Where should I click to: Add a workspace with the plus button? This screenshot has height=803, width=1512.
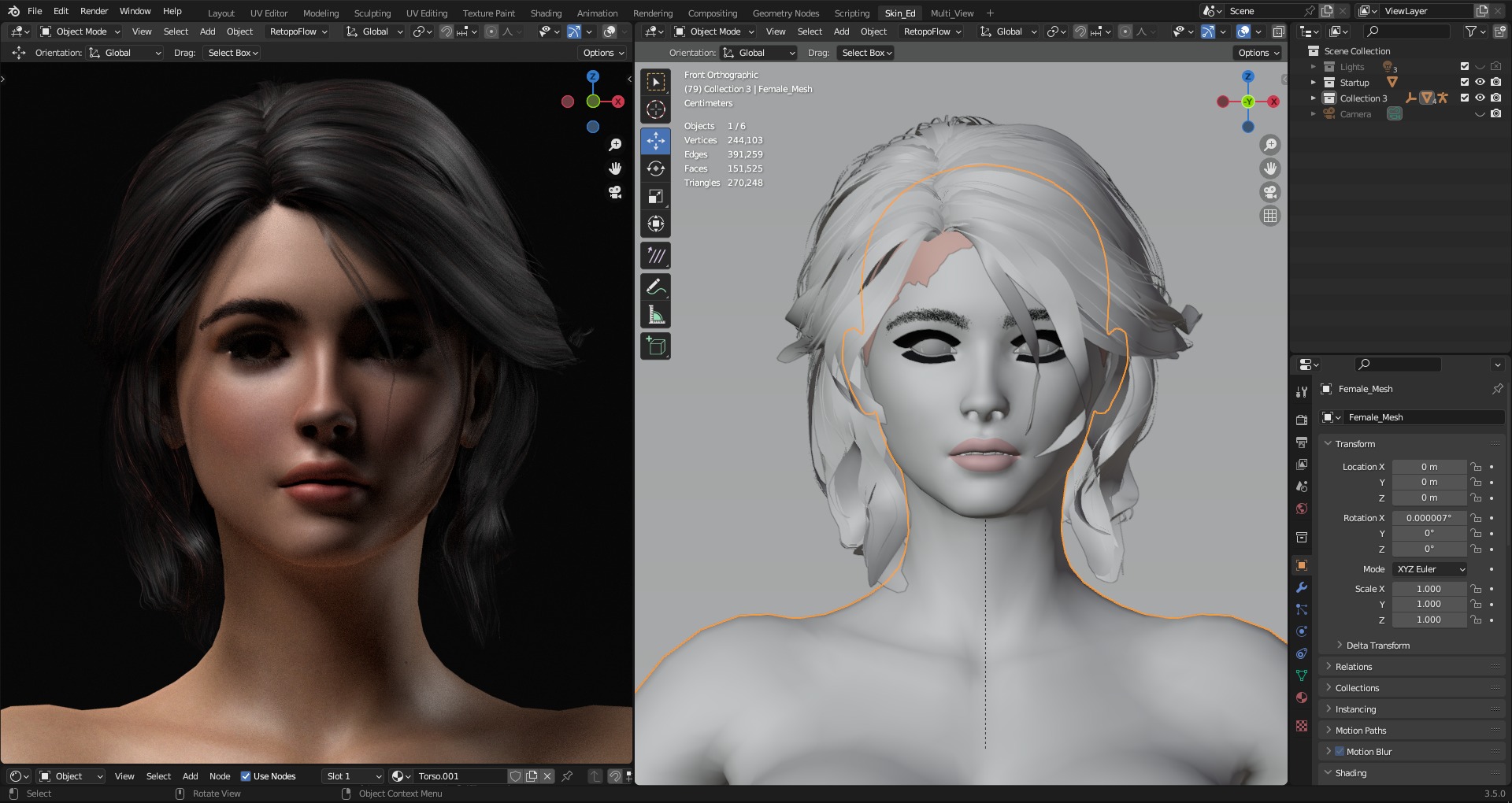(990, 13)
